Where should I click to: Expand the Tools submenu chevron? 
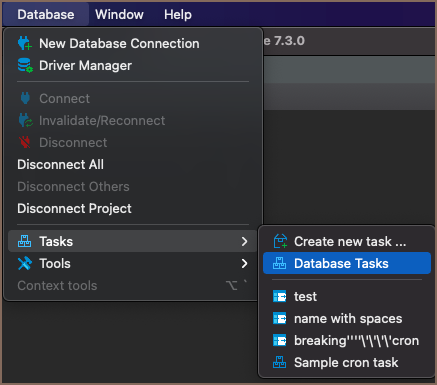click(244, 263)
